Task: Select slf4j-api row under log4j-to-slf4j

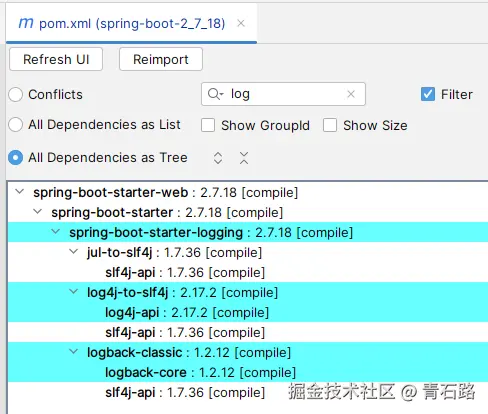Action: (248, 332)
